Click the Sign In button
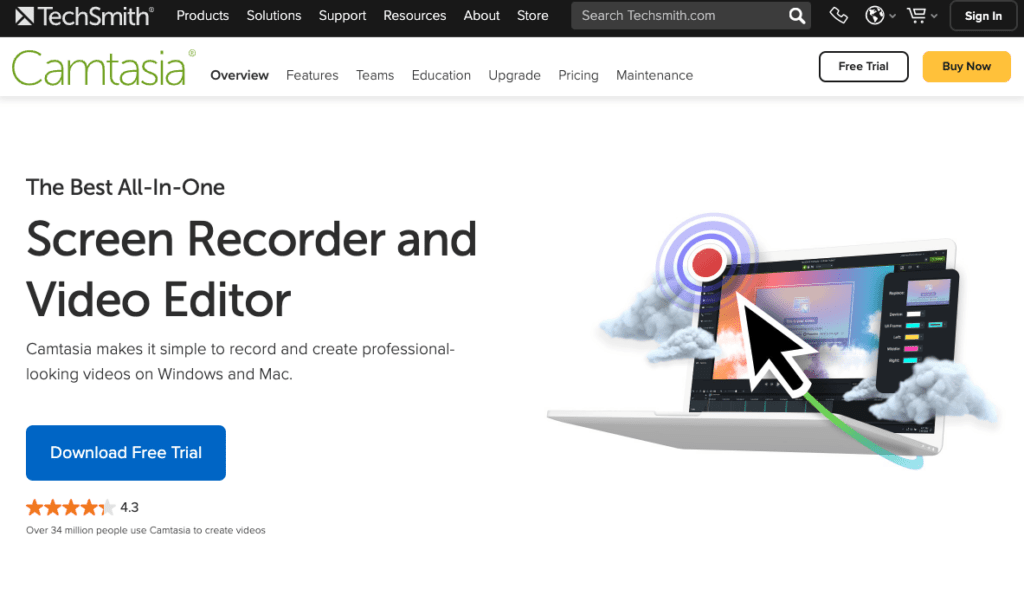Screen dimensions: 1024x595 983,16
